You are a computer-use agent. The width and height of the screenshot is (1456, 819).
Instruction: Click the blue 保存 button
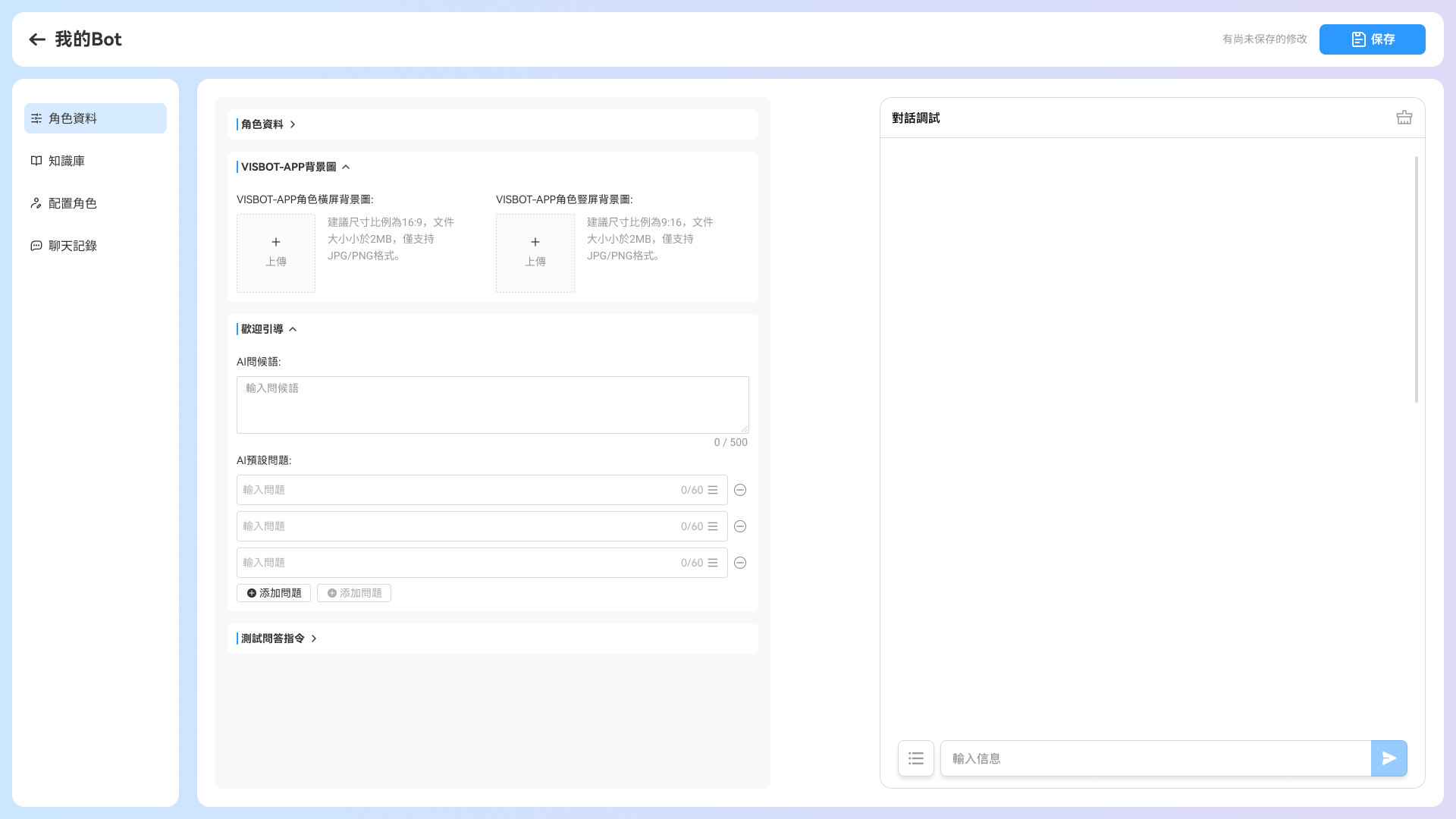tap(1373, 39)
